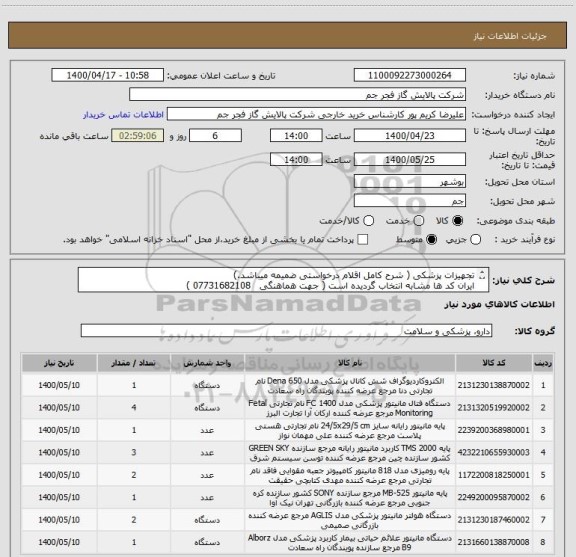Click the AGLIS holter monitor item name

click(350, 520)
